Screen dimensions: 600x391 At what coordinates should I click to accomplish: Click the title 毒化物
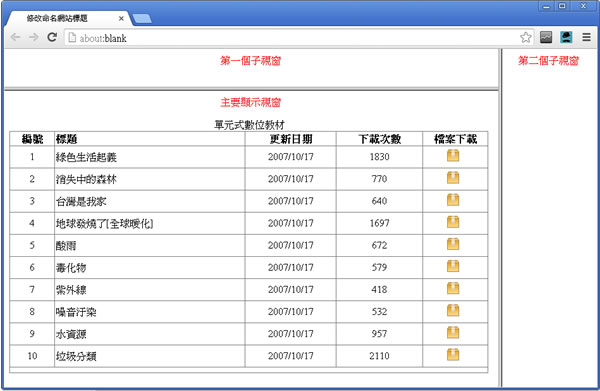[x=71, y=268]
